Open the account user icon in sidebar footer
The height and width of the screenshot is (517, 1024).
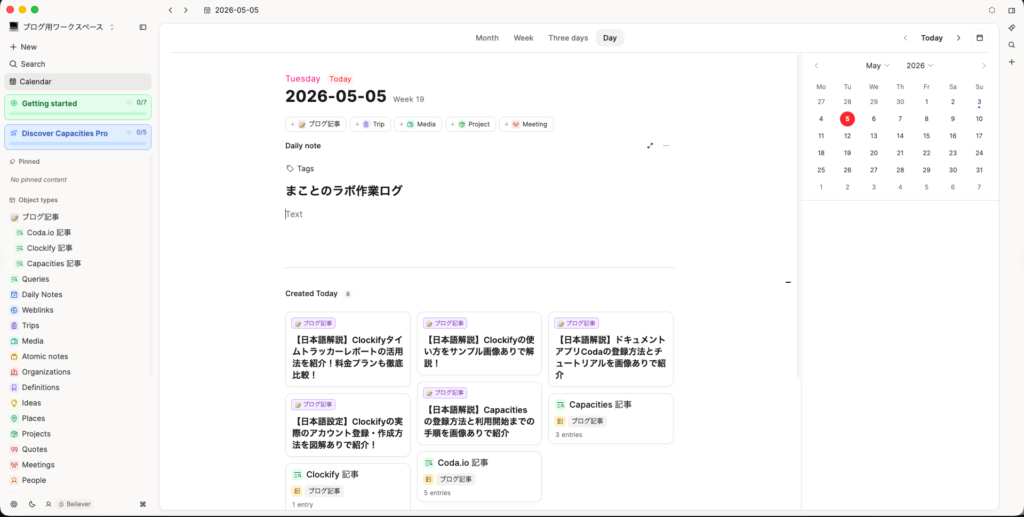point(48,504)
